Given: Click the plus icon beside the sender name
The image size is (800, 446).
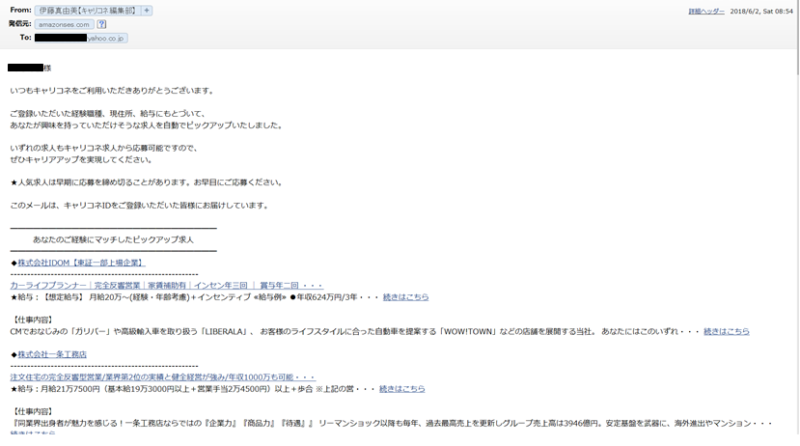Looking at the screenshot, I should 146,10.
